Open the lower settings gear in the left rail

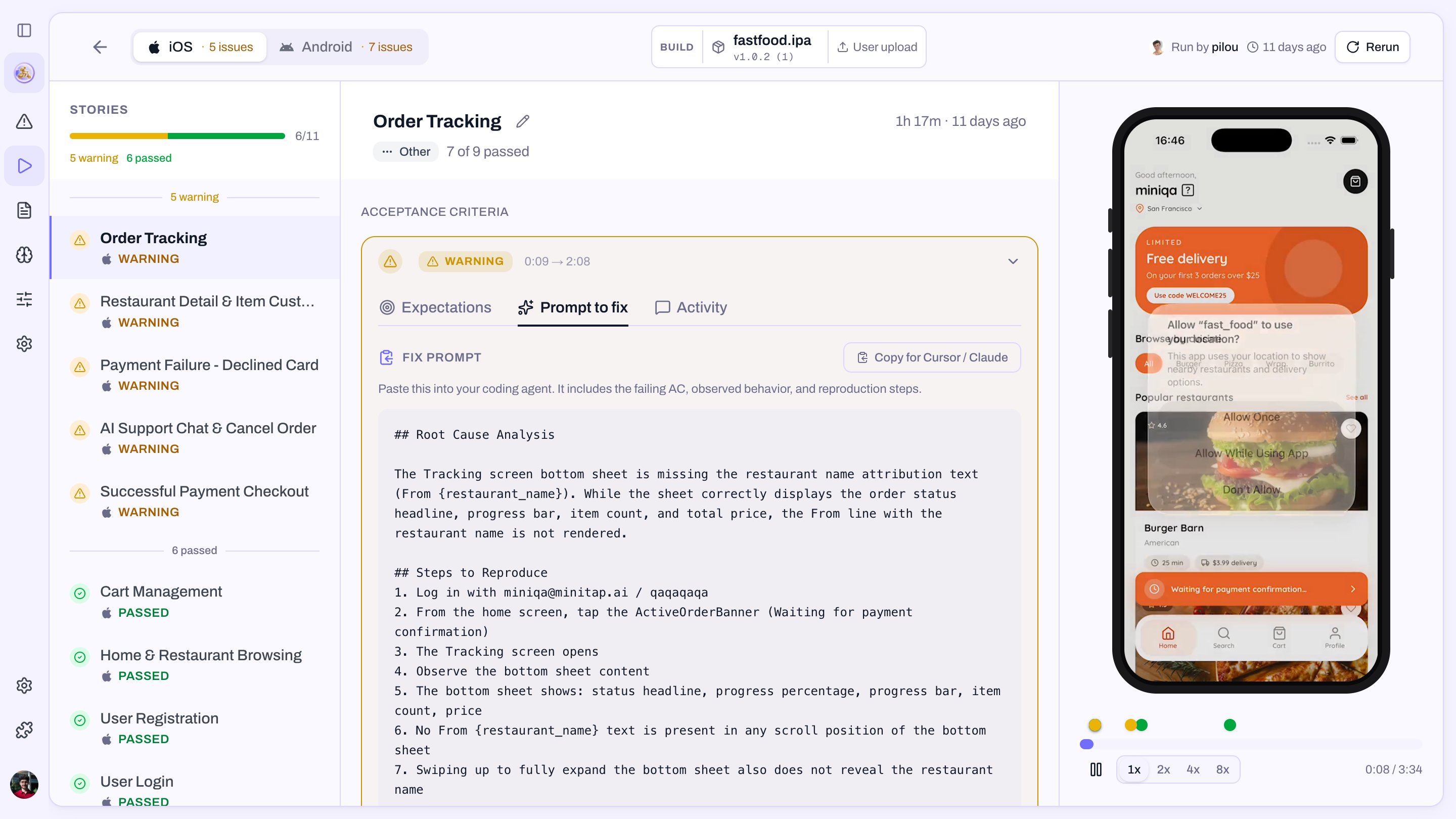tap(24, 686)
